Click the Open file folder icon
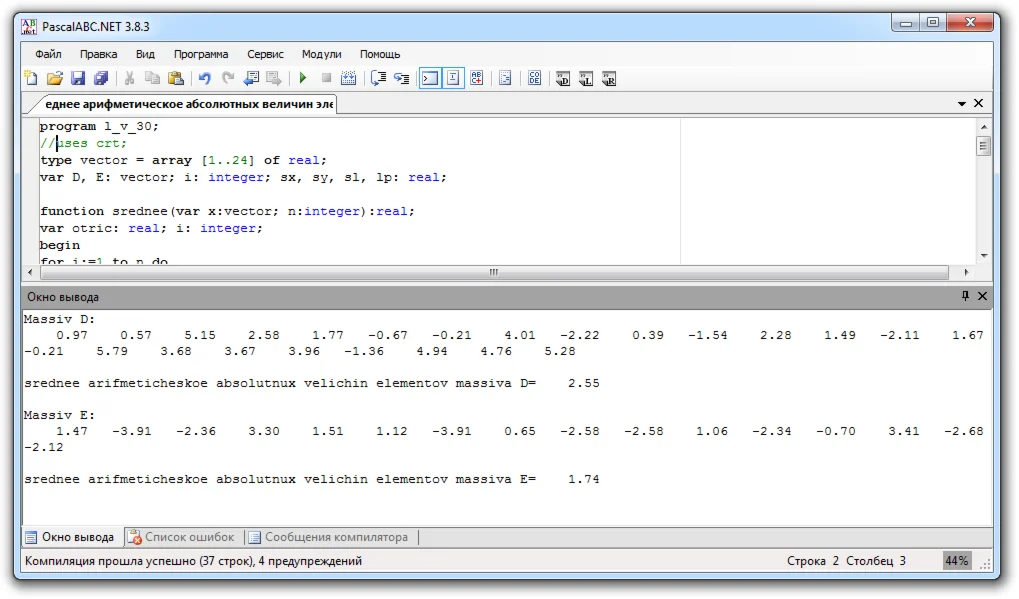The image size is (1019, 599). point(55,78)
